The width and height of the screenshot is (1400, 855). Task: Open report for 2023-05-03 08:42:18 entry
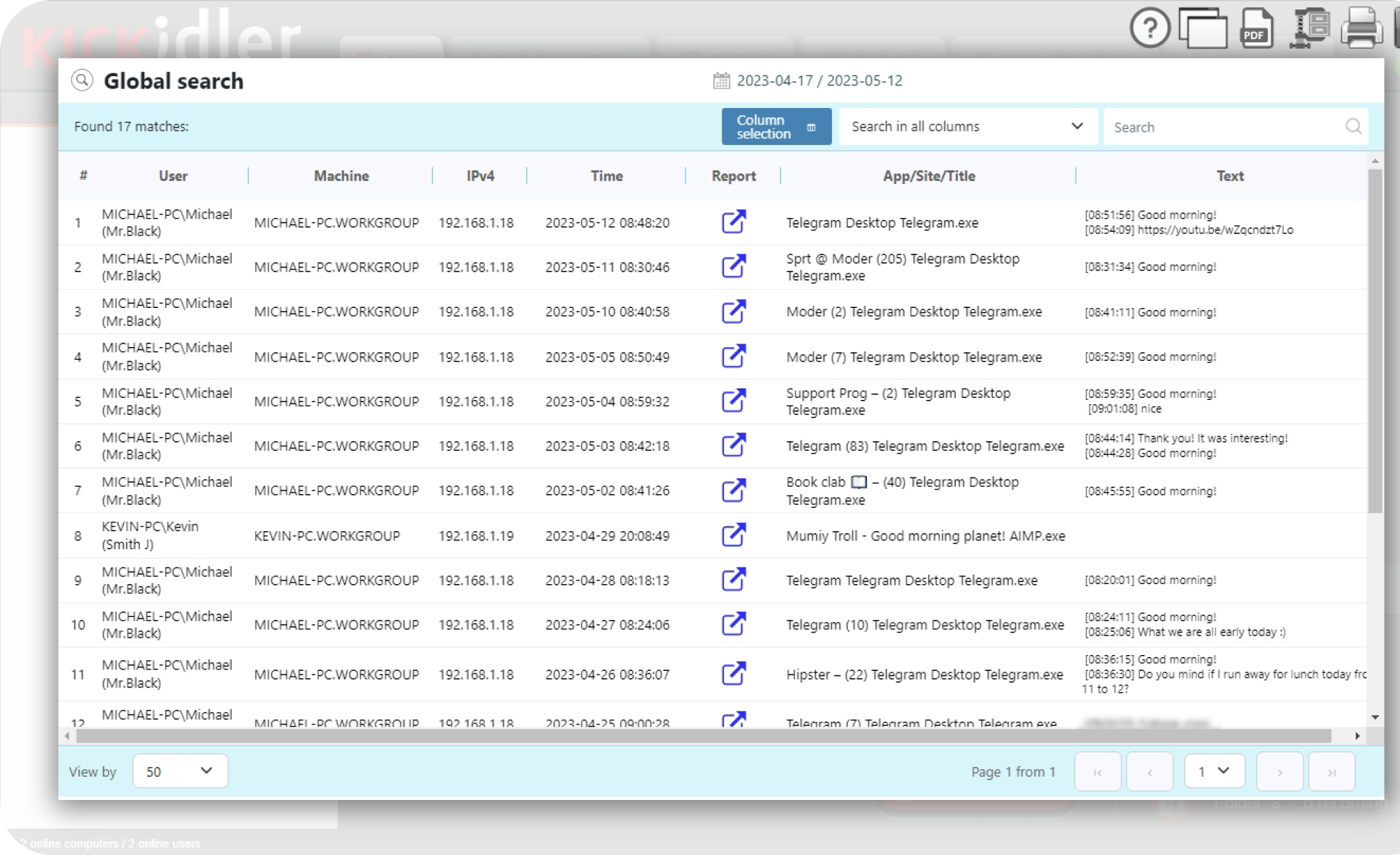click(x=733, y=445)
